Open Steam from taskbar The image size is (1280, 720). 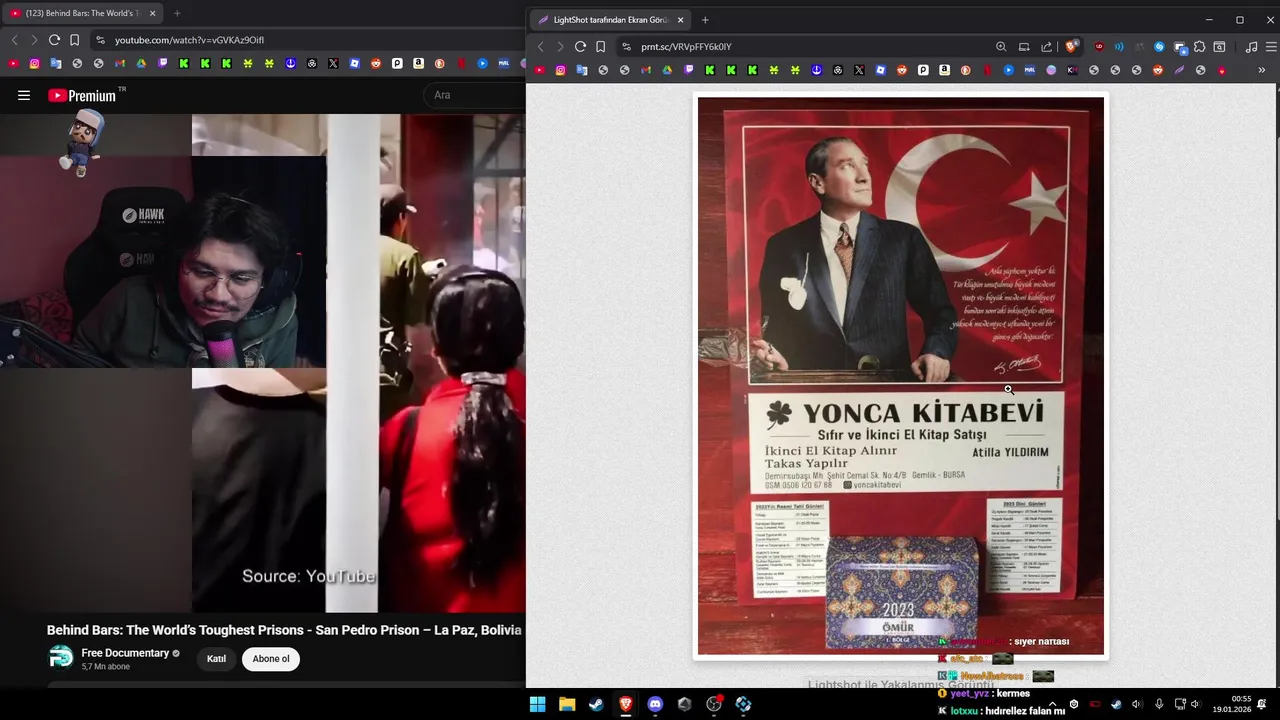click(596, 704)
